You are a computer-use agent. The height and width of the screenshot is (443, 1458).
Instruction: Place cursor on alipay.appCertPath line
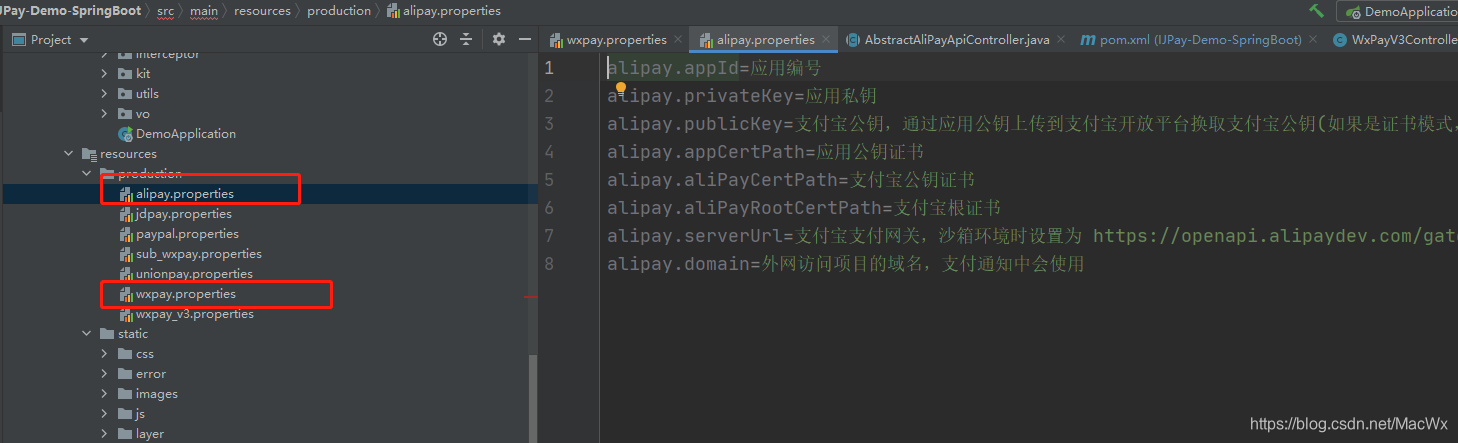[x=765, y=152]
